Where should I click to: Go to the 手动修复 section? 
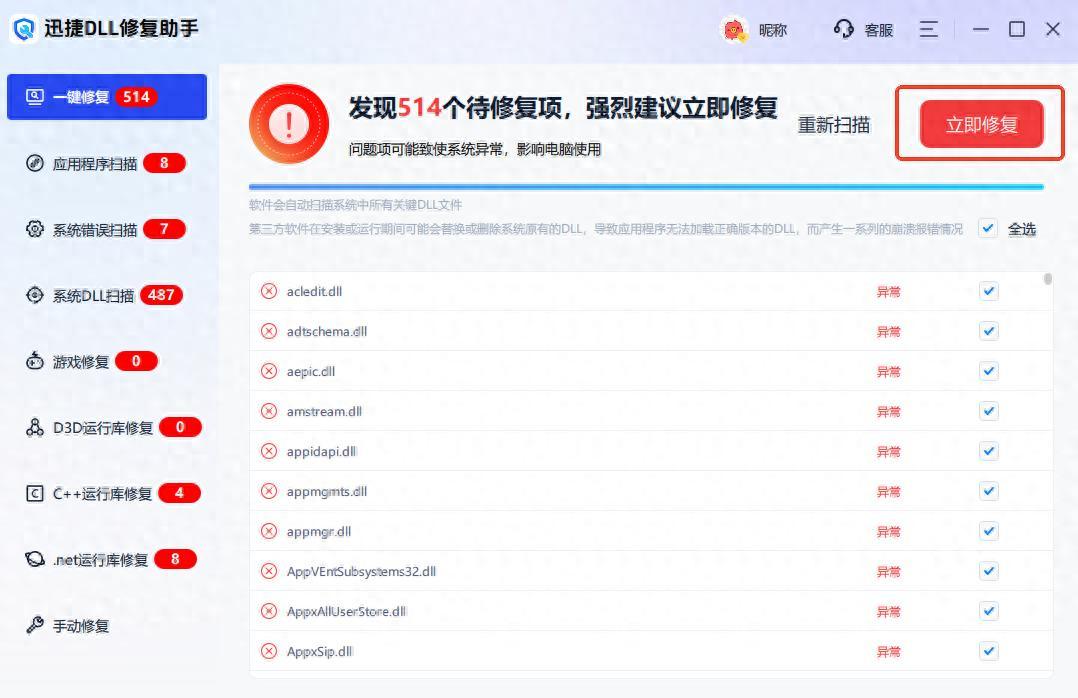pos(80,626)
